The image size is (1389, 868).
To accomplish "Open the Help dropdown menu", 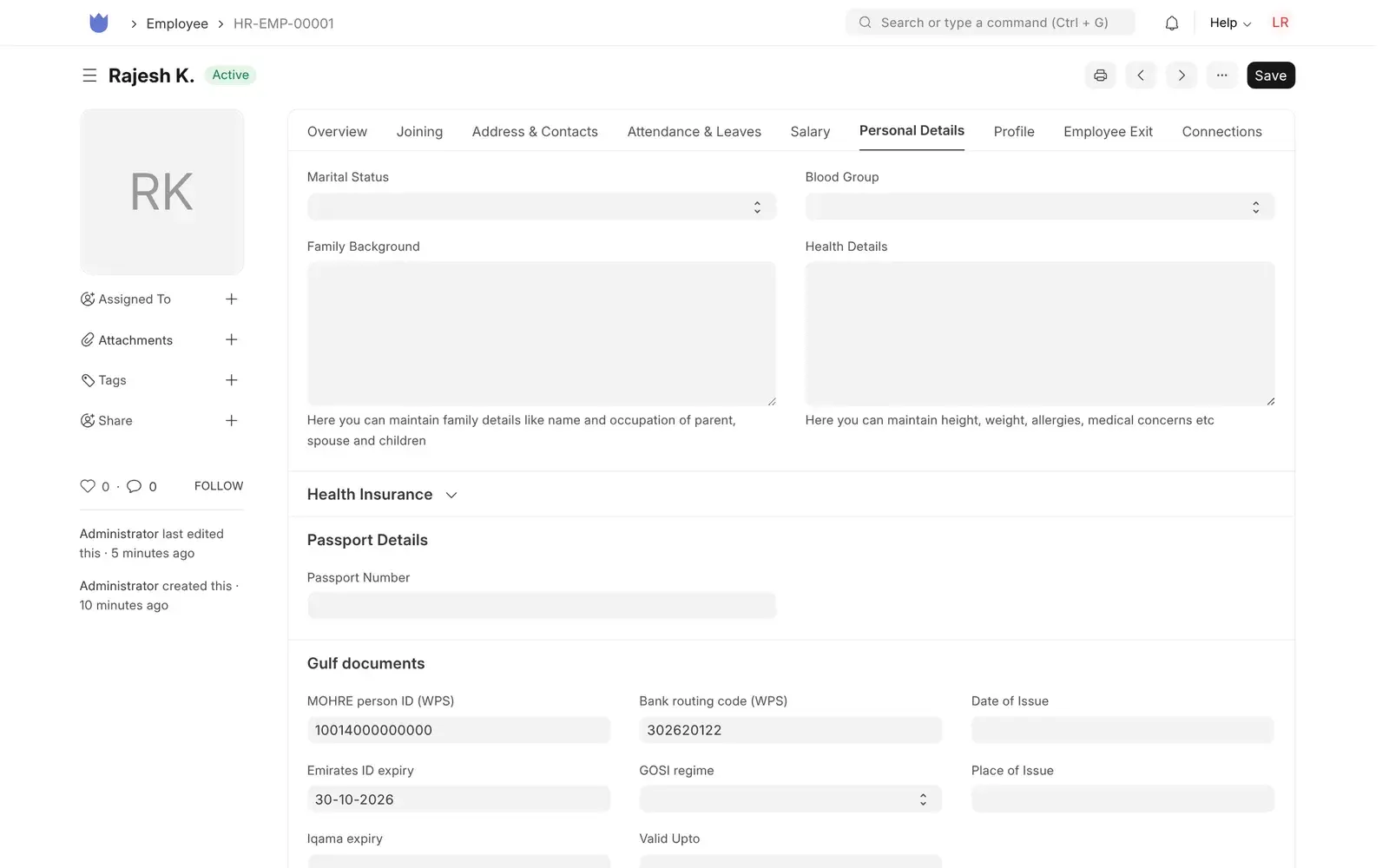I will click(1230, 23).
